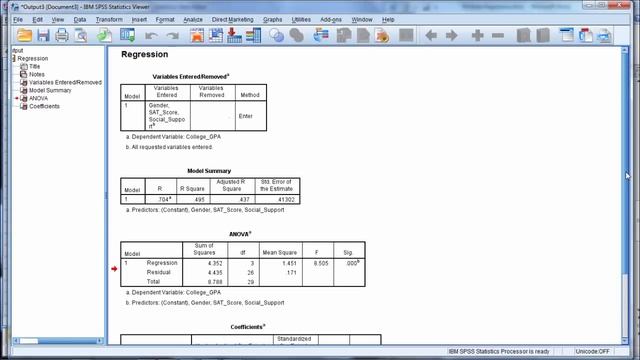640x360 pixels.
Task: Click the Go to Data icon
Action: tap(197, 36)
